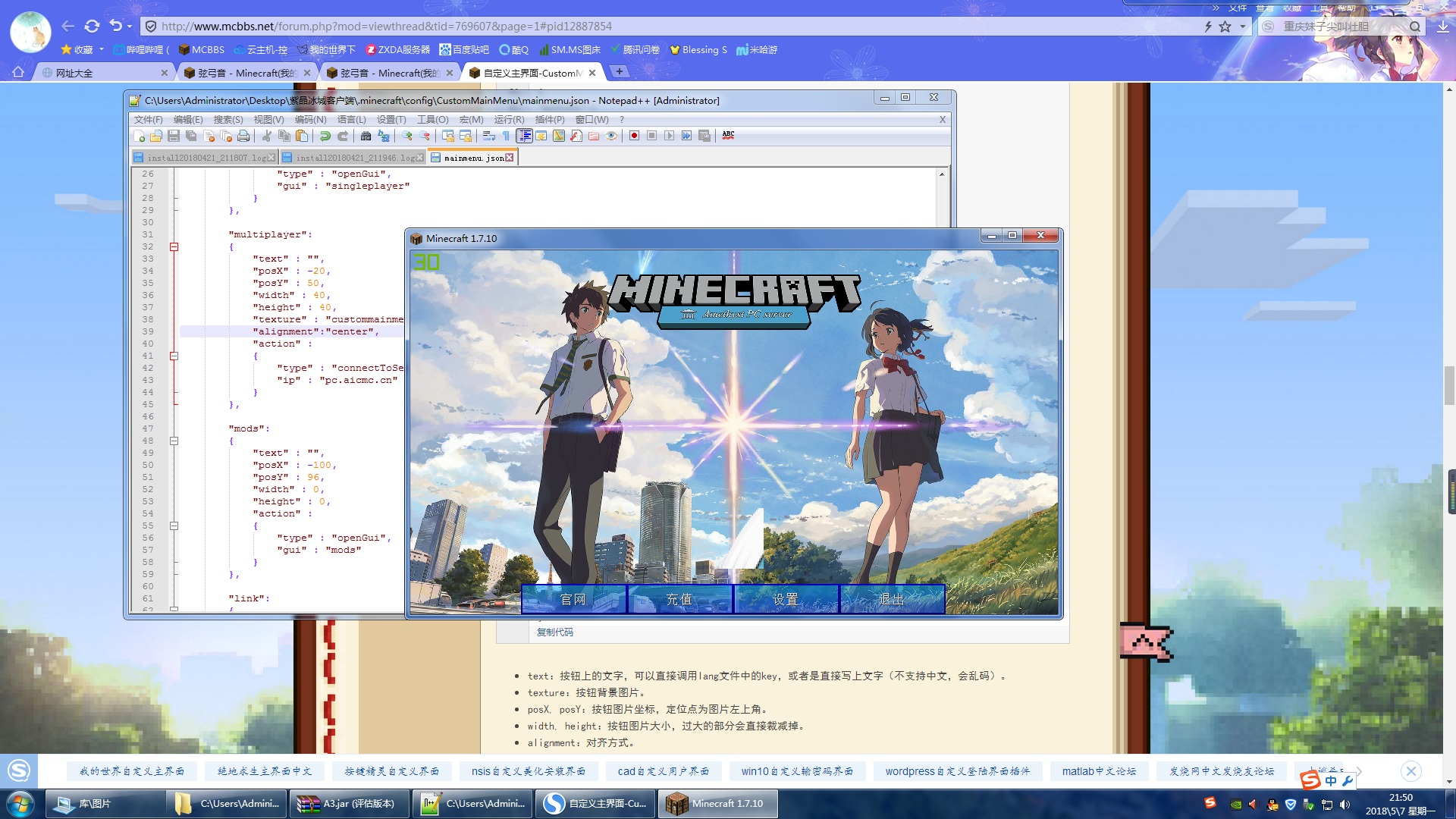This screenshot has width=1456, height=819.
Task: Click the Undo arrow icon
Action: (325, 136)
